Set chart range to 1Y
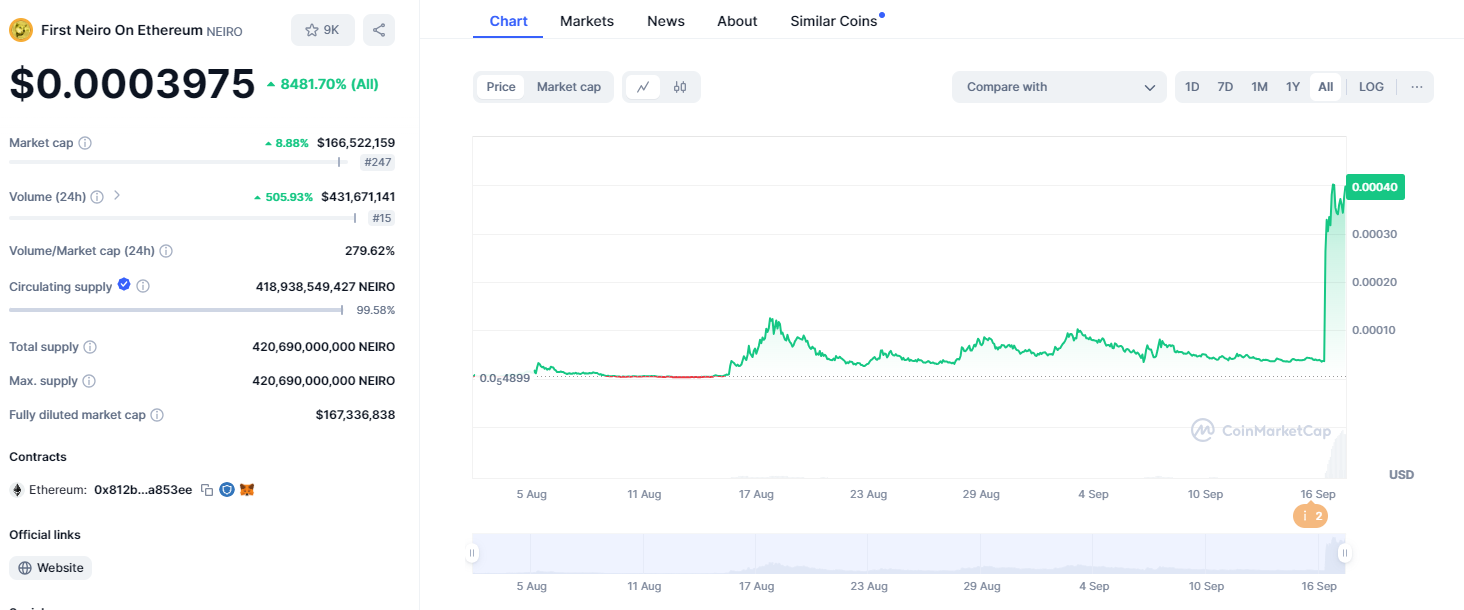 1293,87
